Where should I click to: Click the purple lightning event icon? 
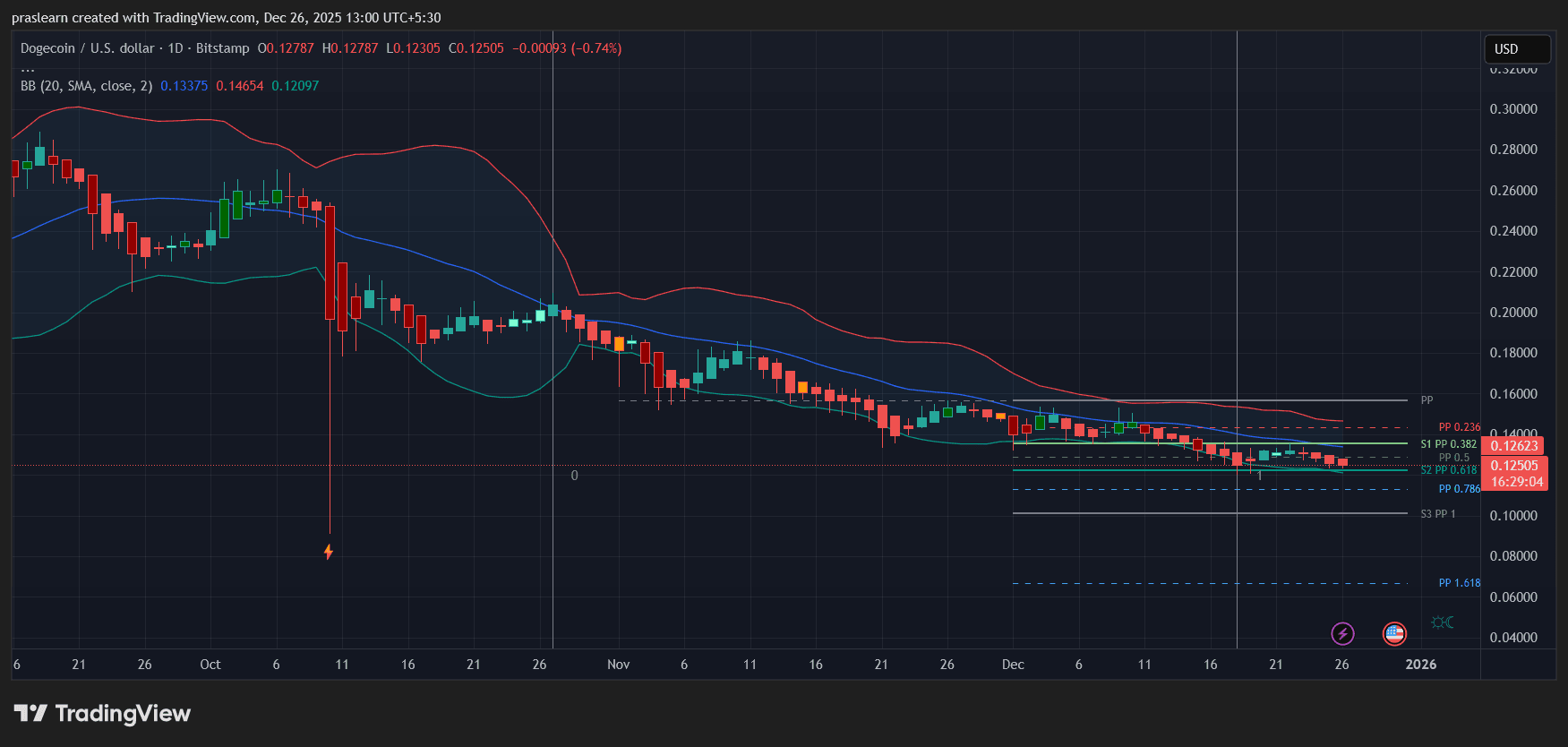[1341, 634]
